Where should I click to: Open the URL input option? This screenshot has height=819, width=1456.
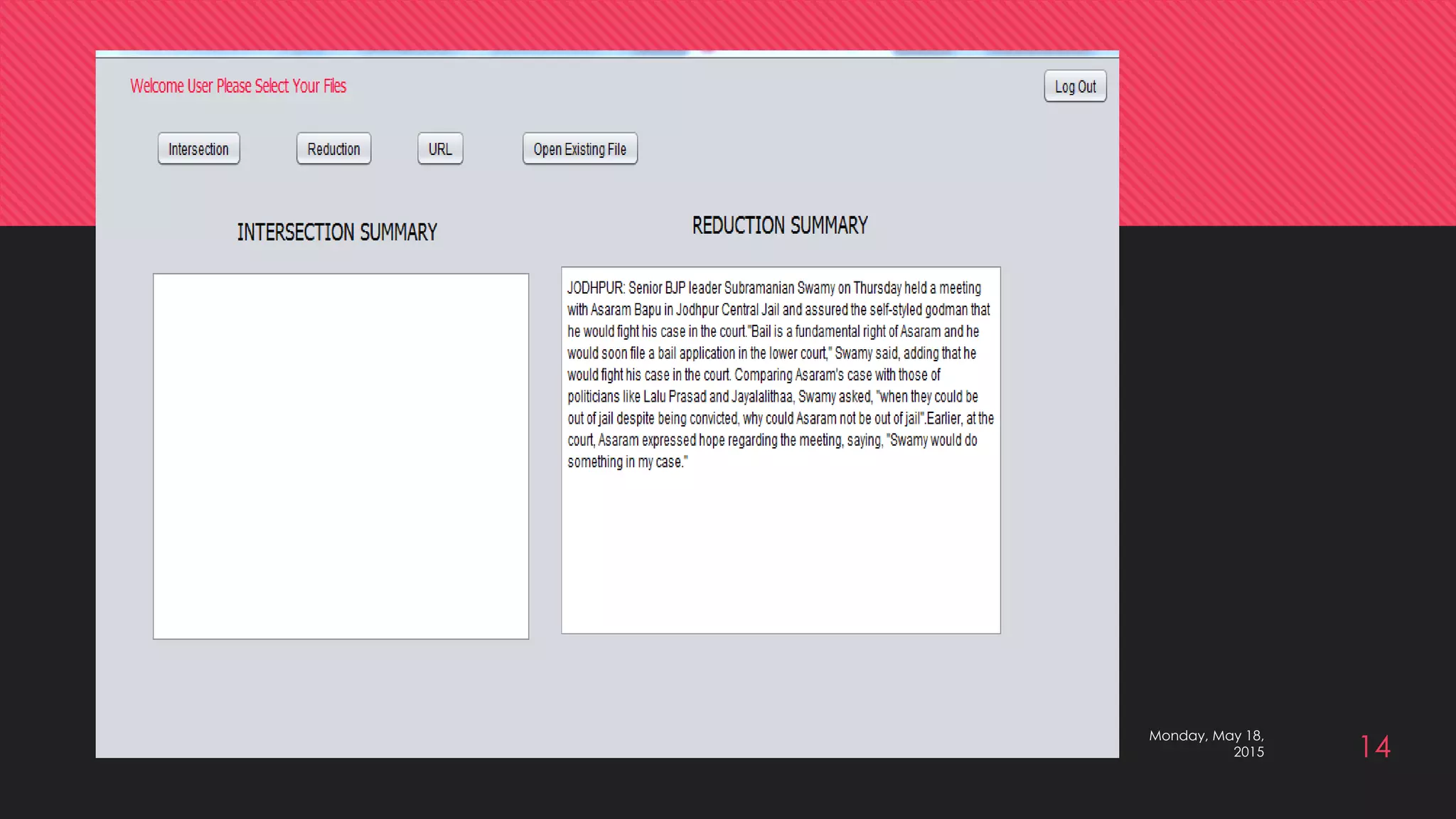[x=440, y=149]
